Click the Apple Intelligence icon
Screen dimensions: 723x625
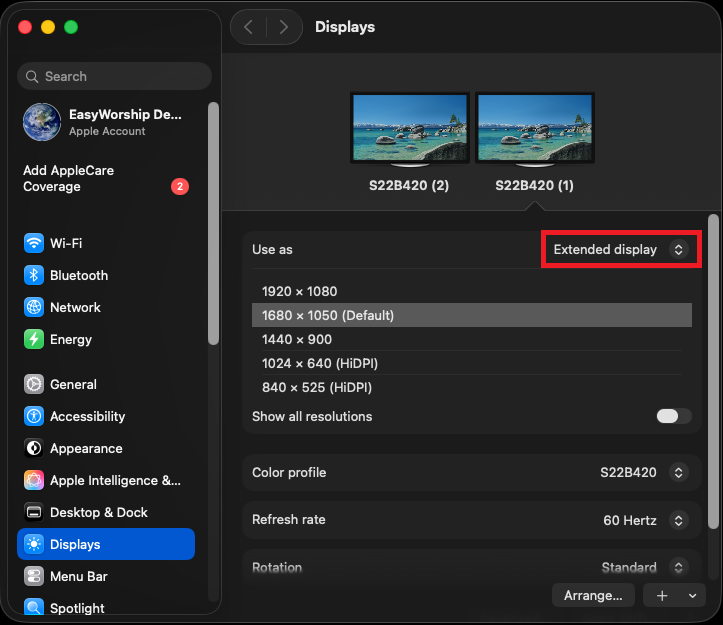click(34, 480)
